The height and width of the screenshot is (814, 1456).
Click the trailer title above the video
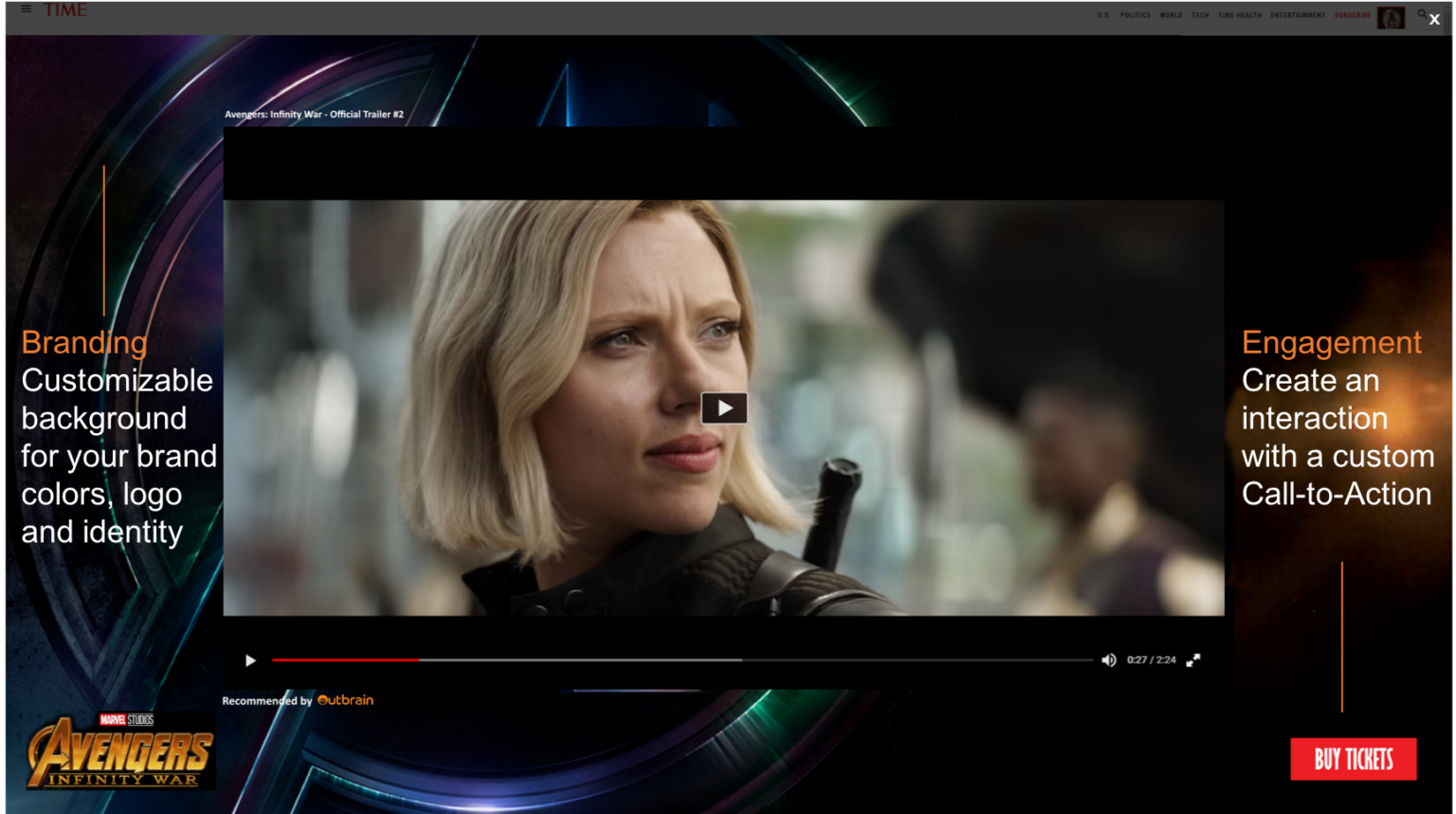(313, 113)
